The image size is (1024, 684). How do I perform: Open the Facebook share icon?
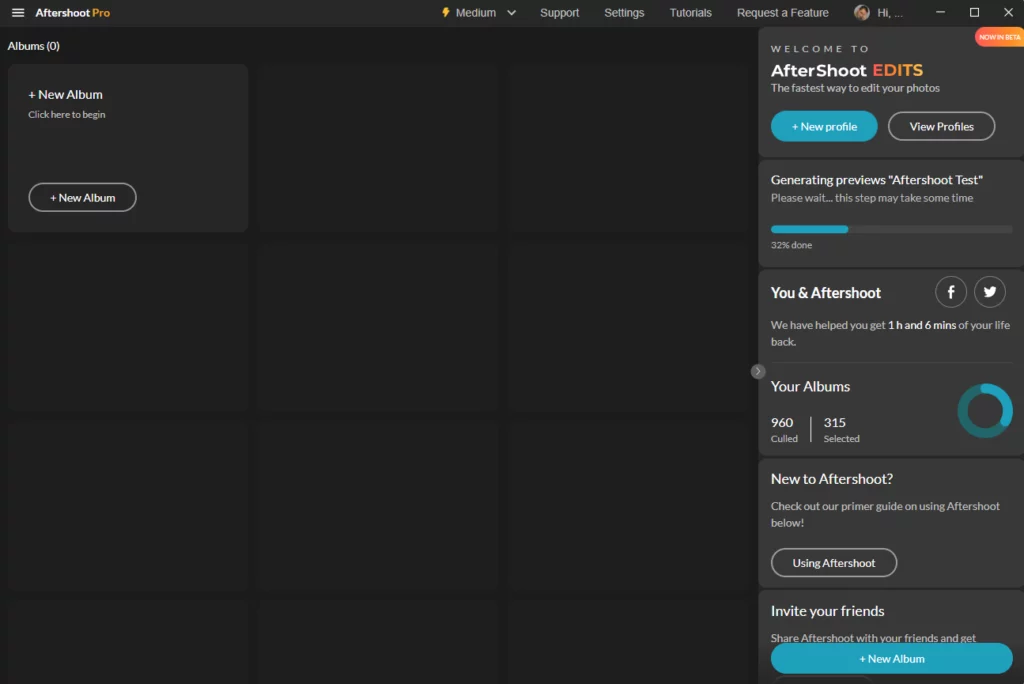pyautogui.click(x=951, y=292)
